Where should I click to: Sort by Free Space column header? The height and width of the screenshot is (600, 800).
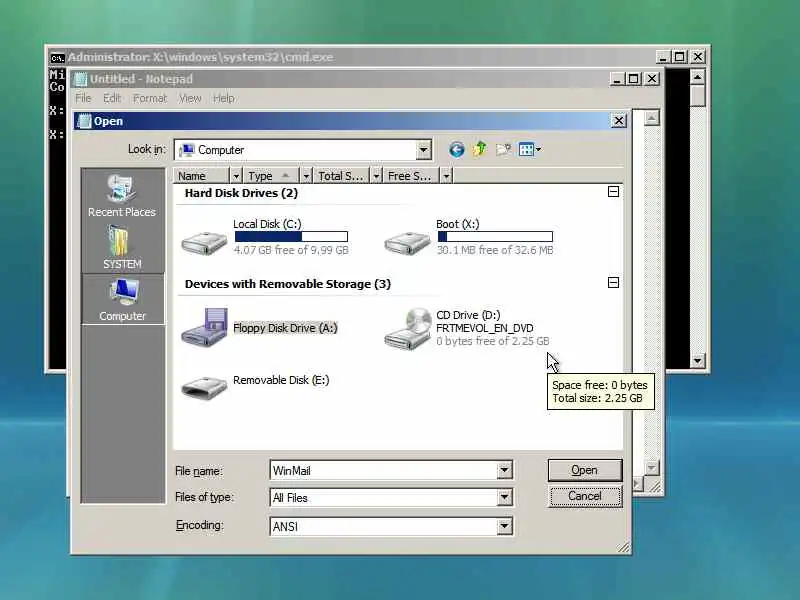point(412,176)
